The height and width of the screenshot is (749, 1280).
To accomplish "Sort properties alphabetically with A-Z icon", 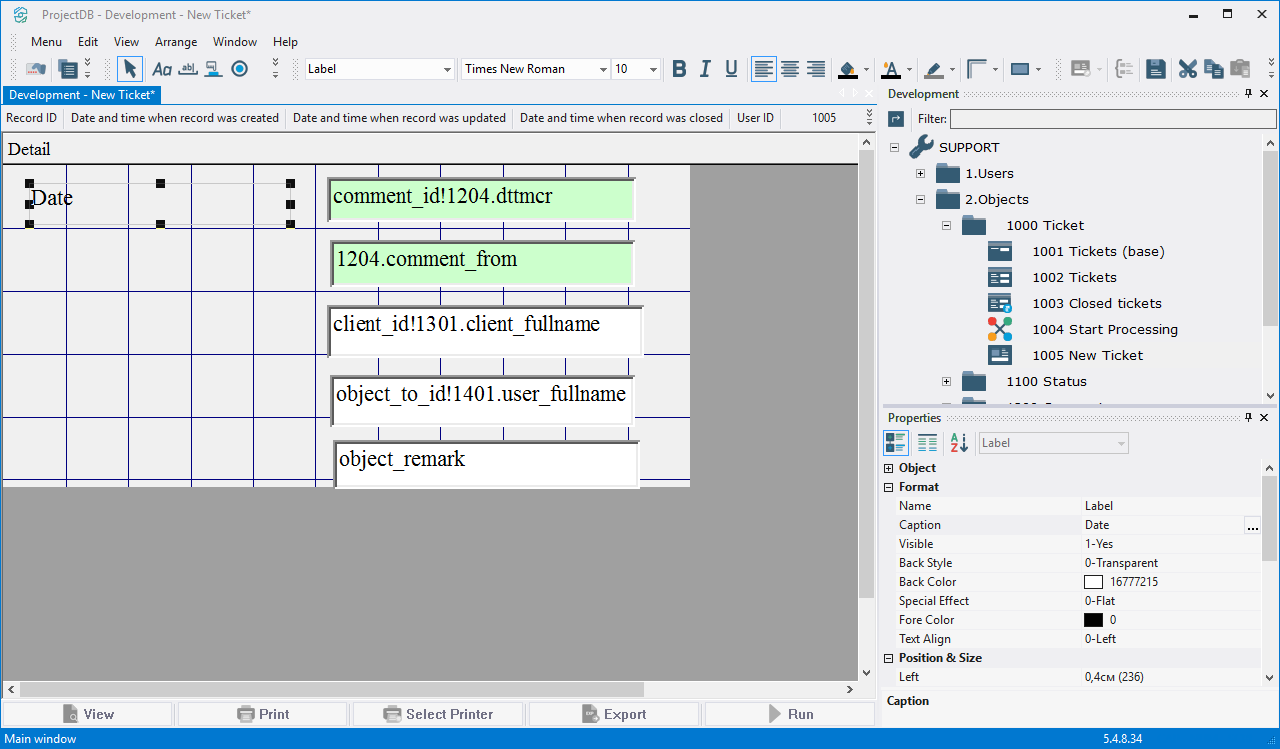I will click(959, 443).
